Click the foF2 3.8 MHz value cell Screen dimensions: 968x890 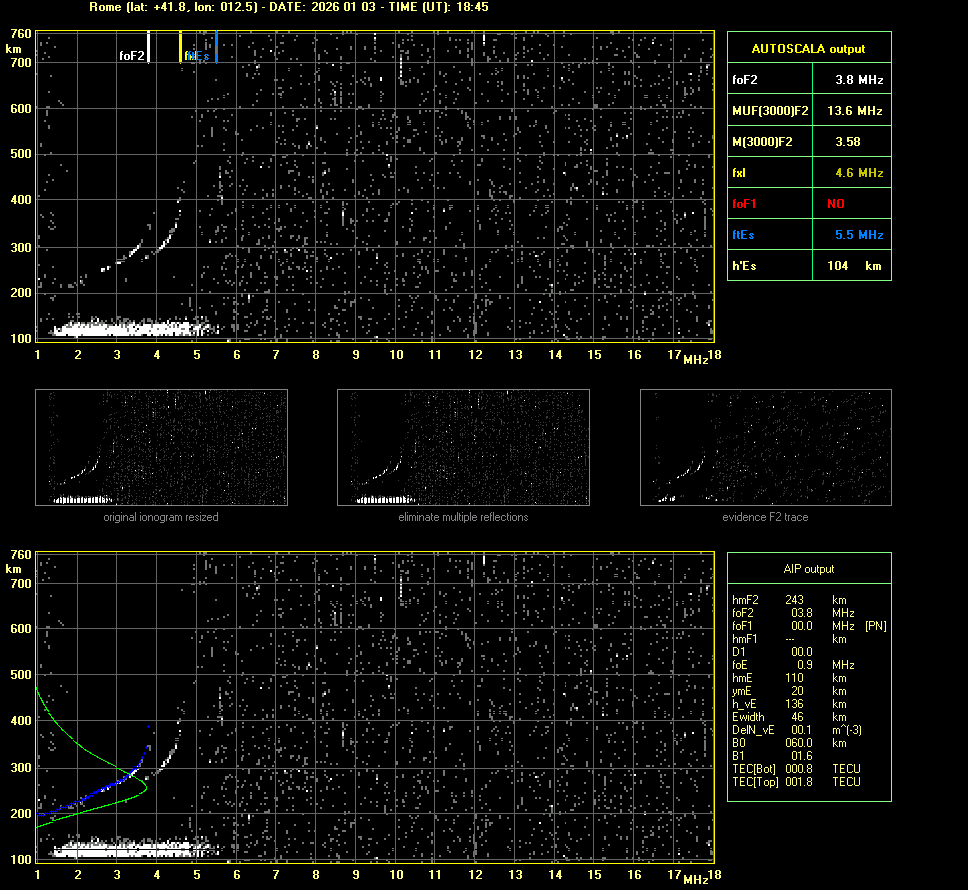[x=858, y=79]
